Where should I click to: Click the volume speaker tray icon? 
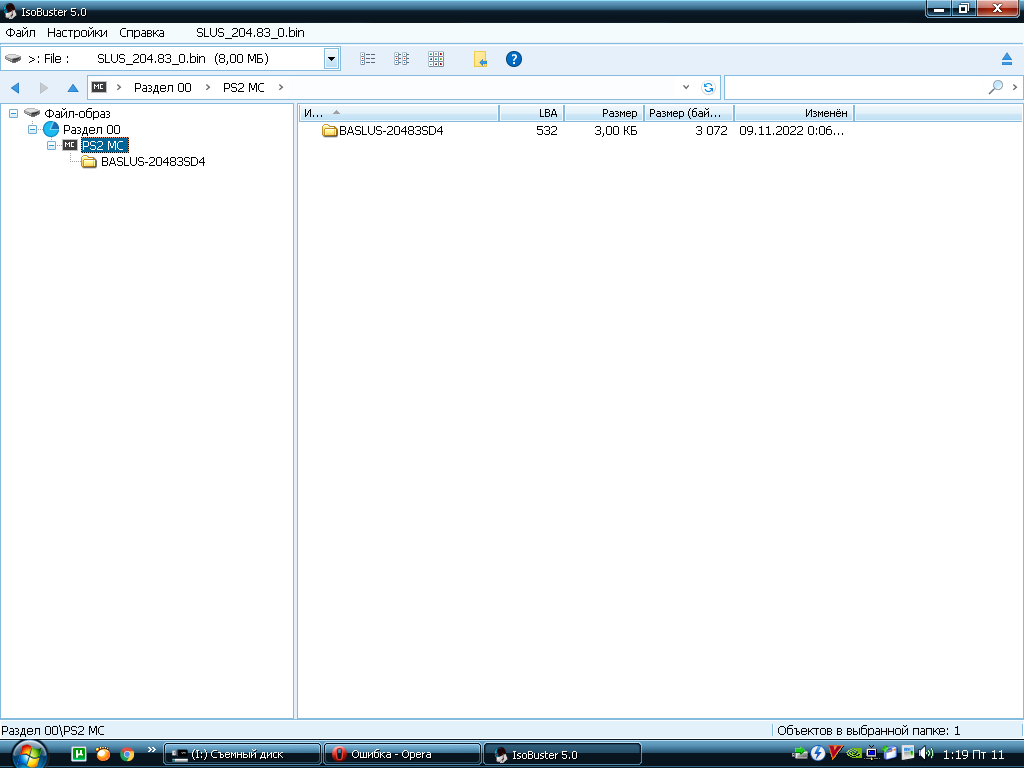coord(925,754)
